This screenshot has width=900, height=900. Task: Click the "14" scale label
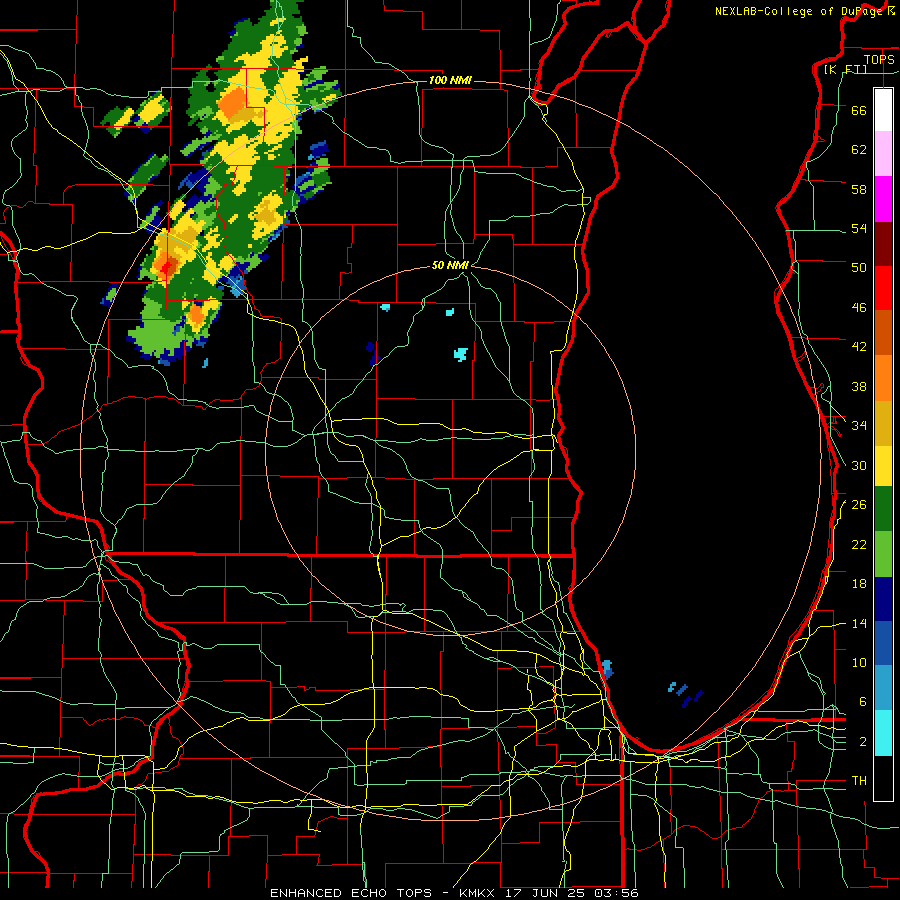click(x=859, y=623)
